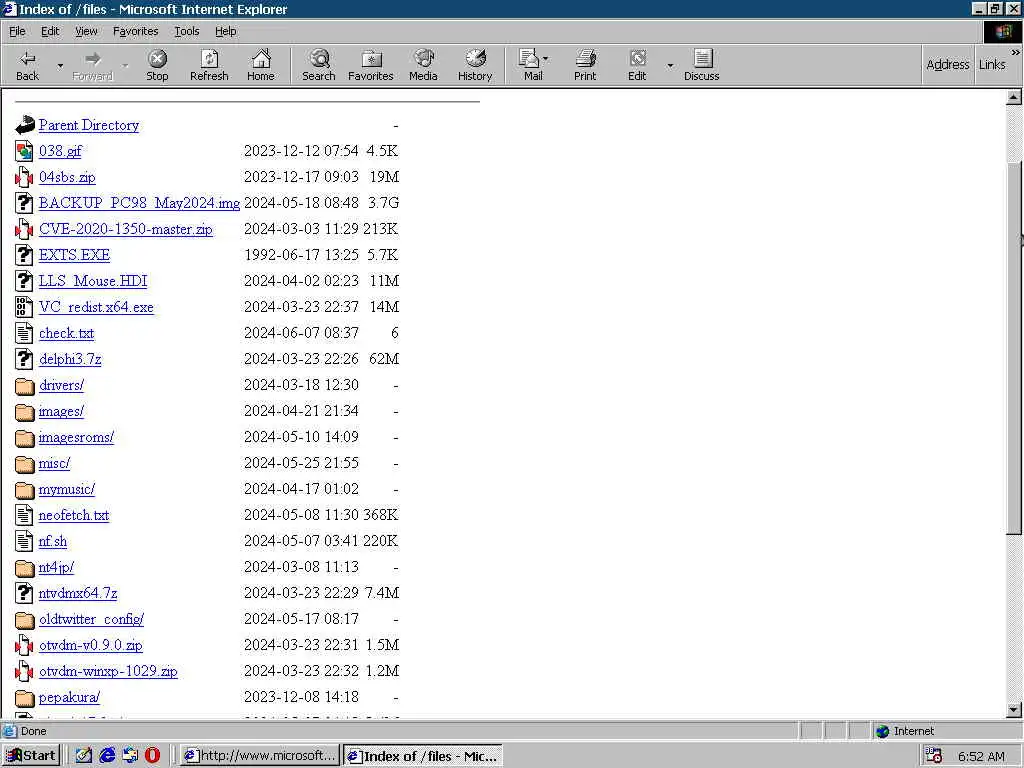Click the drivers folder icon
This screenshot has height=768, width=1024.
[24, 385]
